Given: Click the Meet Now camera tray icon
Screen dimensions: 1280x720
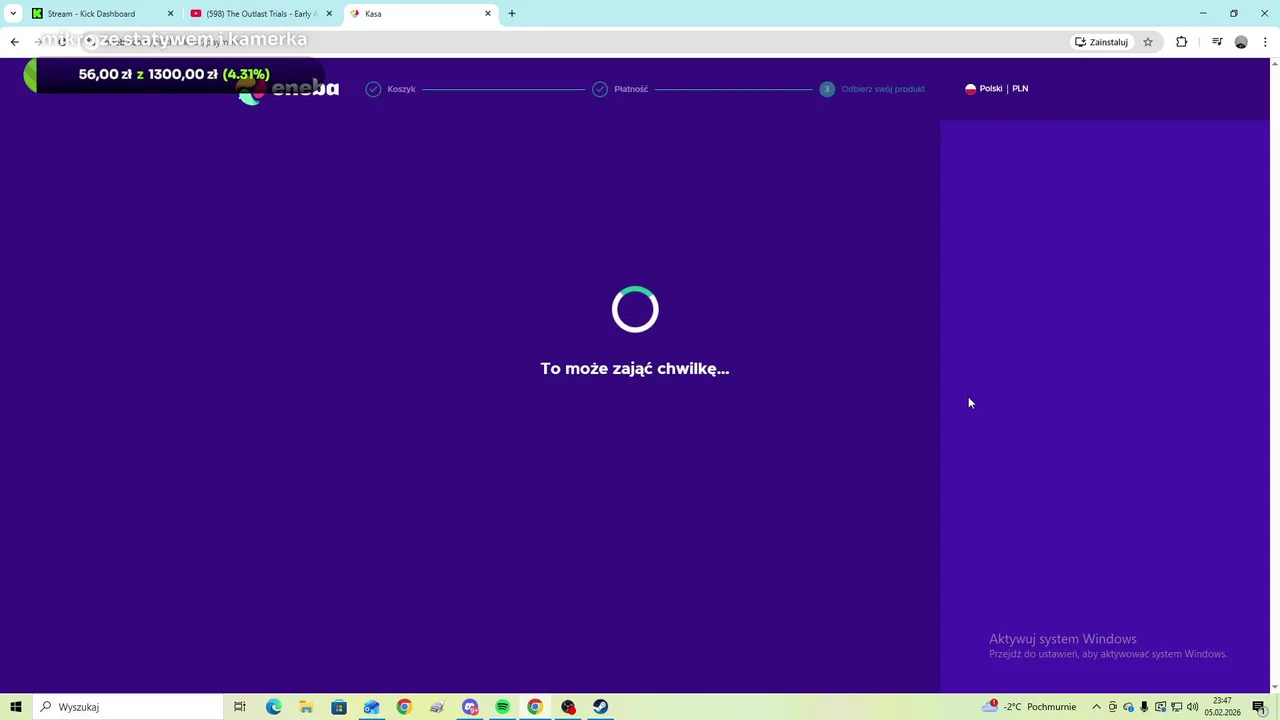Looking at the screenshot, I should [x=1112, y=707].
